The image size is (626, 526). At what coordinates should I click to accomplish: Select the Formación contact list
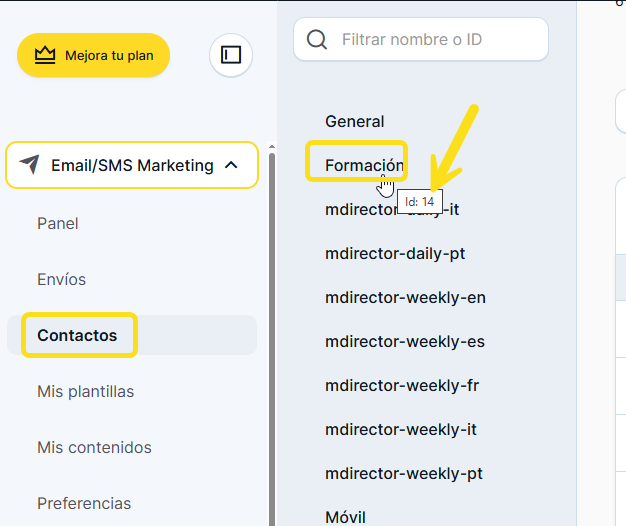point(362,165)
